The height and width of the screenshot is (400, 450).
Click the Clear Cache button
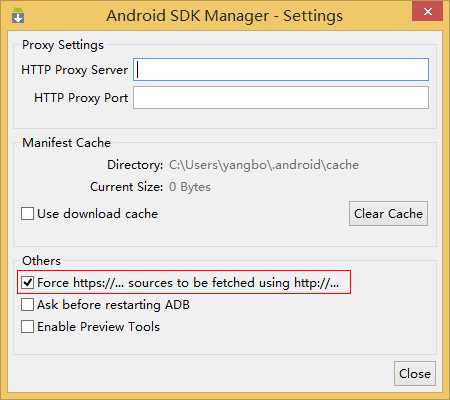pyautogui.click(x=388, y=214)
